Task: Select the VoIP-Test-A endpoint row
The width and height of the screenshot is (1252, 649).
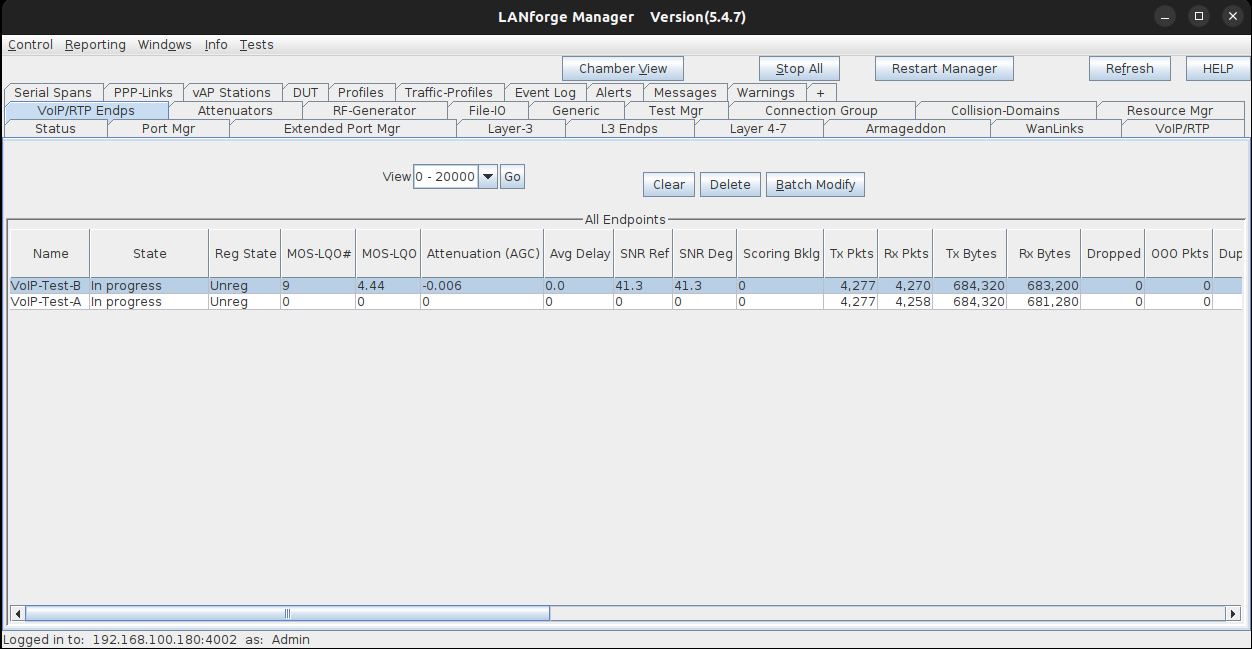Action: click(625, 302)
